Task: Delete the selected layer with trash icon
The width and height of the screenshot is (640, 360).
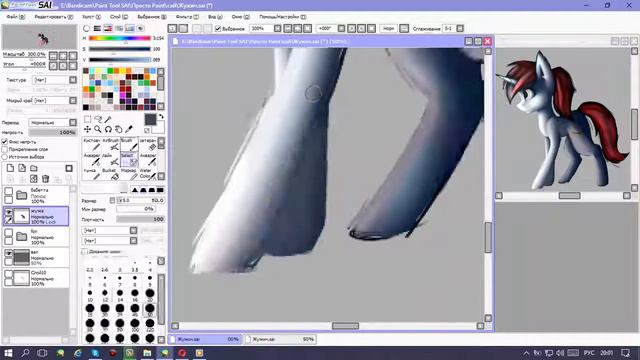Action: point(45,179)
